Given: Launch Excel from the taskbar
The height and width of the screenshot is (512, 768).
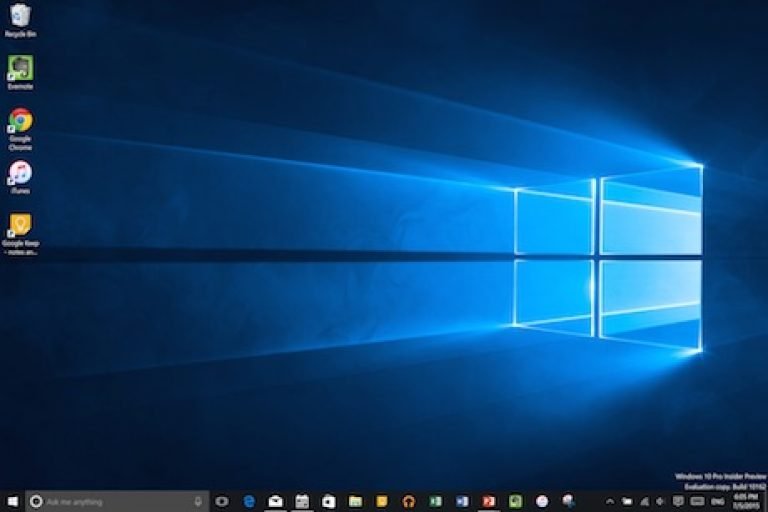Looking at the screenshot, I should coord(435,501).
